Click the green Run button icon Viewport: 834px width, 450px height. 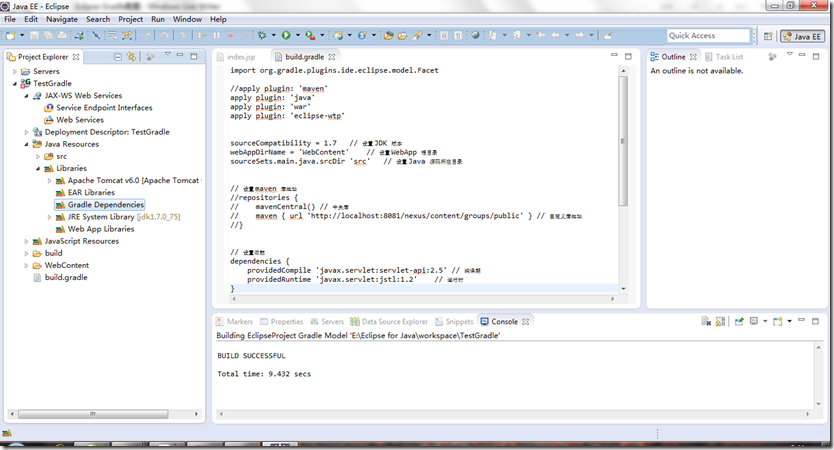[x=286, y=36]
